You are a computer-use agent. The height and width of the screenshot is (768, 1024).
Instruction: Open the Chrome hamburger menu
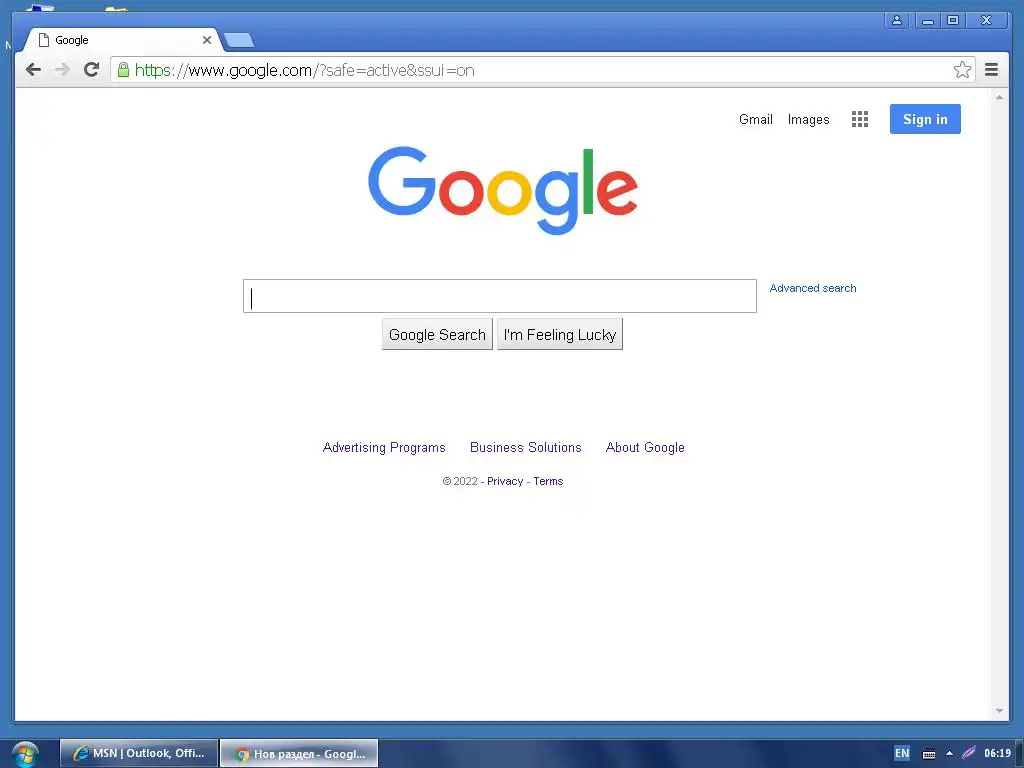[991, 70]
